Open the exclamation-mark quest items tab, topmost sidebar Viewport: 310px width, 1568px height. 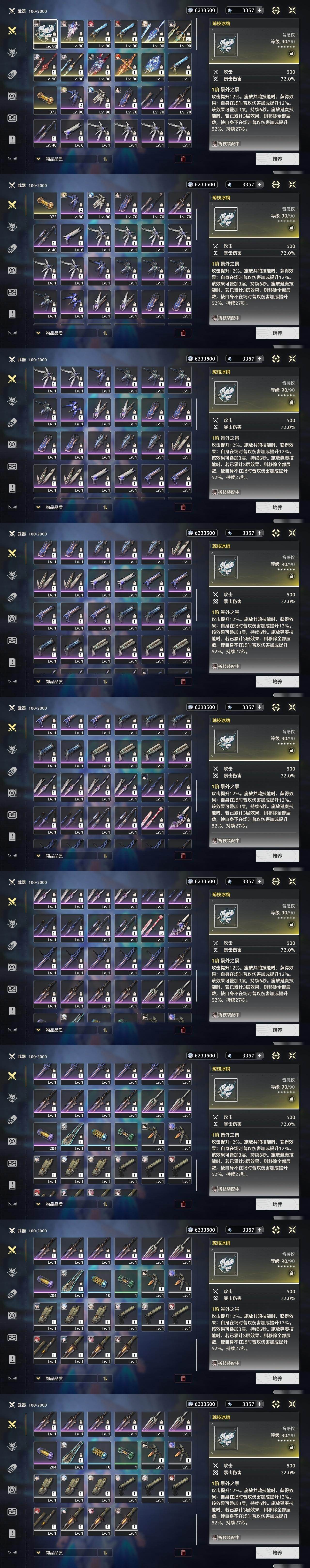[12, 139]
